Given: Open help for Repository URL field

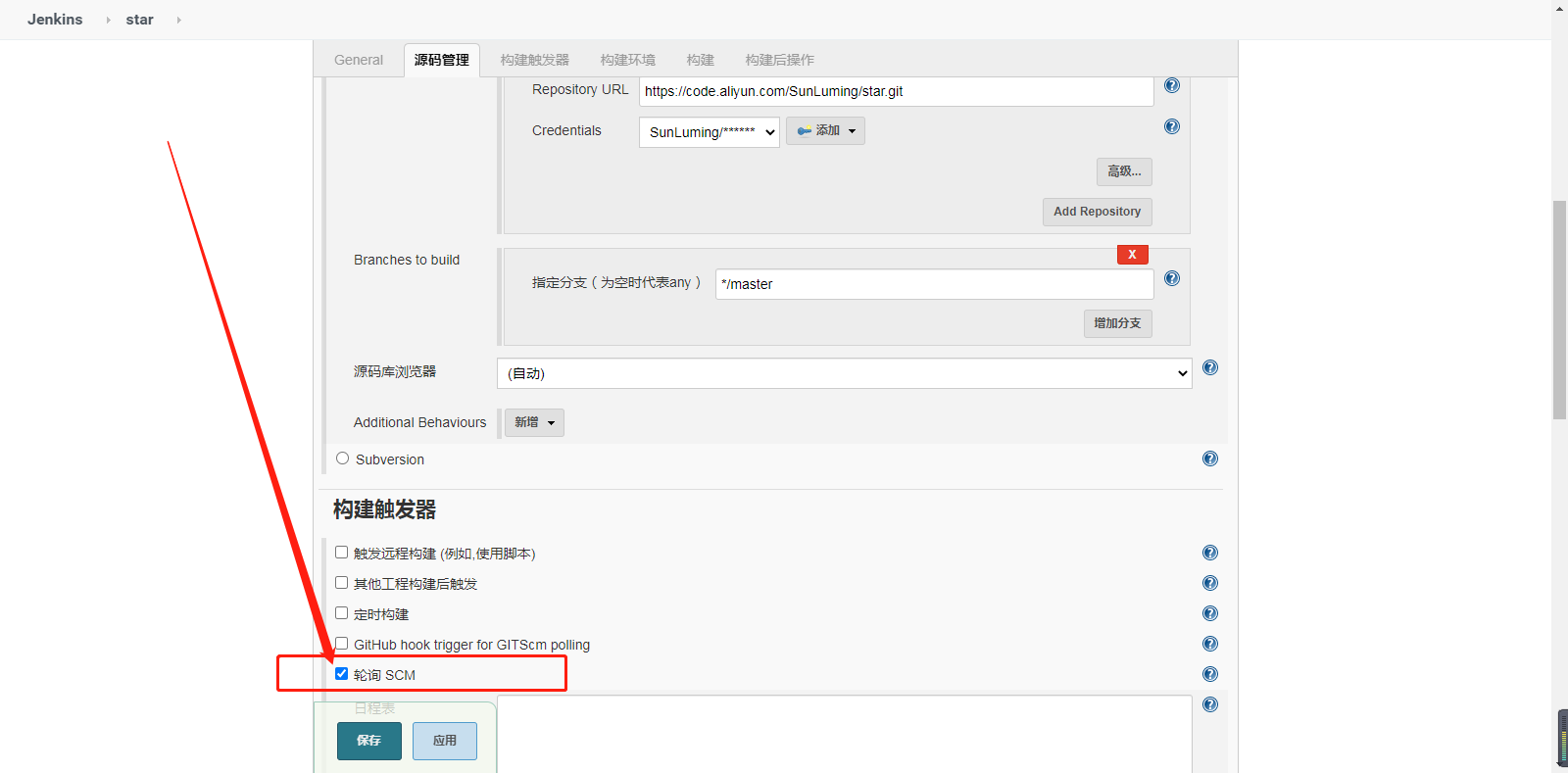Looking at the screenshot, I should (x=1171, y=85).
